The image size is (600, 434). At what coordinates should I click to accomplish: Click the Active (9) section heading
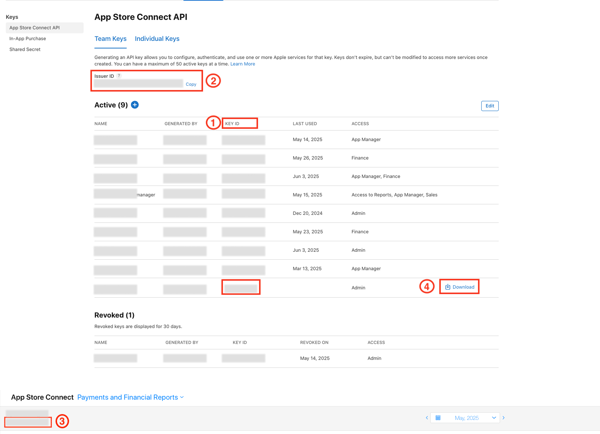pos(111,105)
